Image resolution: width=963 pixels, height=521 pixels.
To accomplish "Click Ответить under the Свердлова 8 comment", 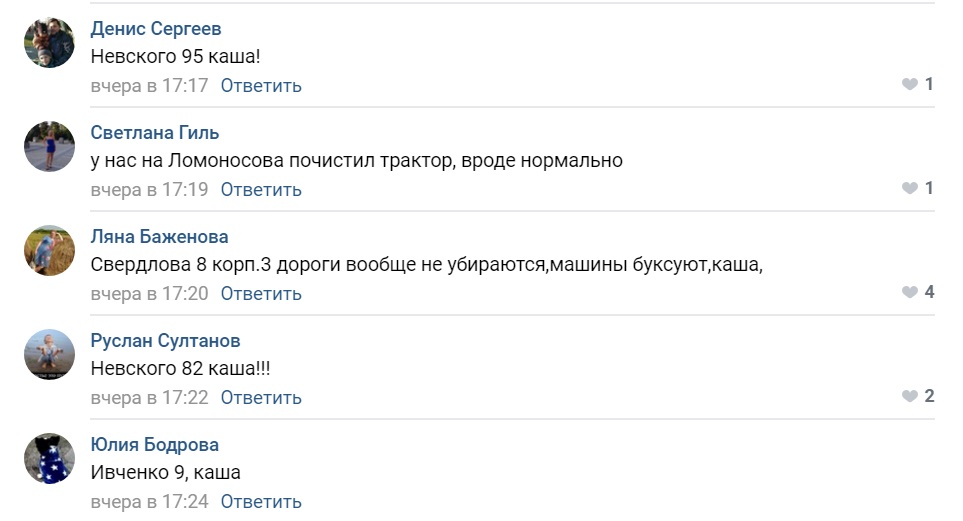I will point(261,294).
